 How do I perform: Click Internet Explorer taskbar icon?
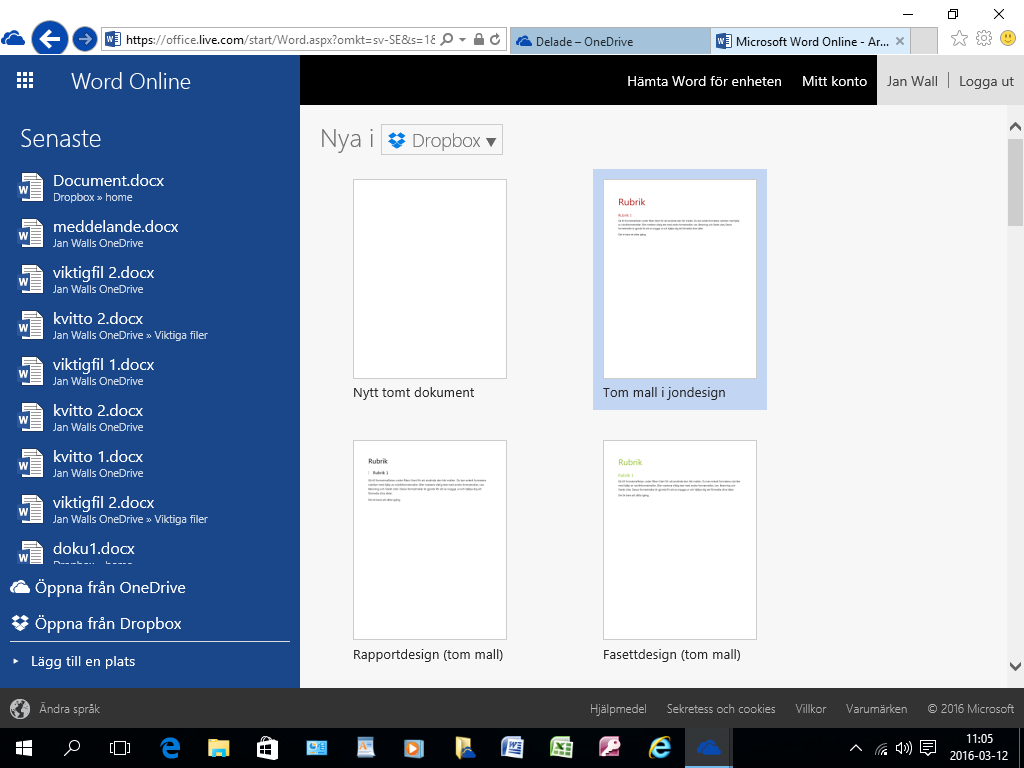[660, 748]
